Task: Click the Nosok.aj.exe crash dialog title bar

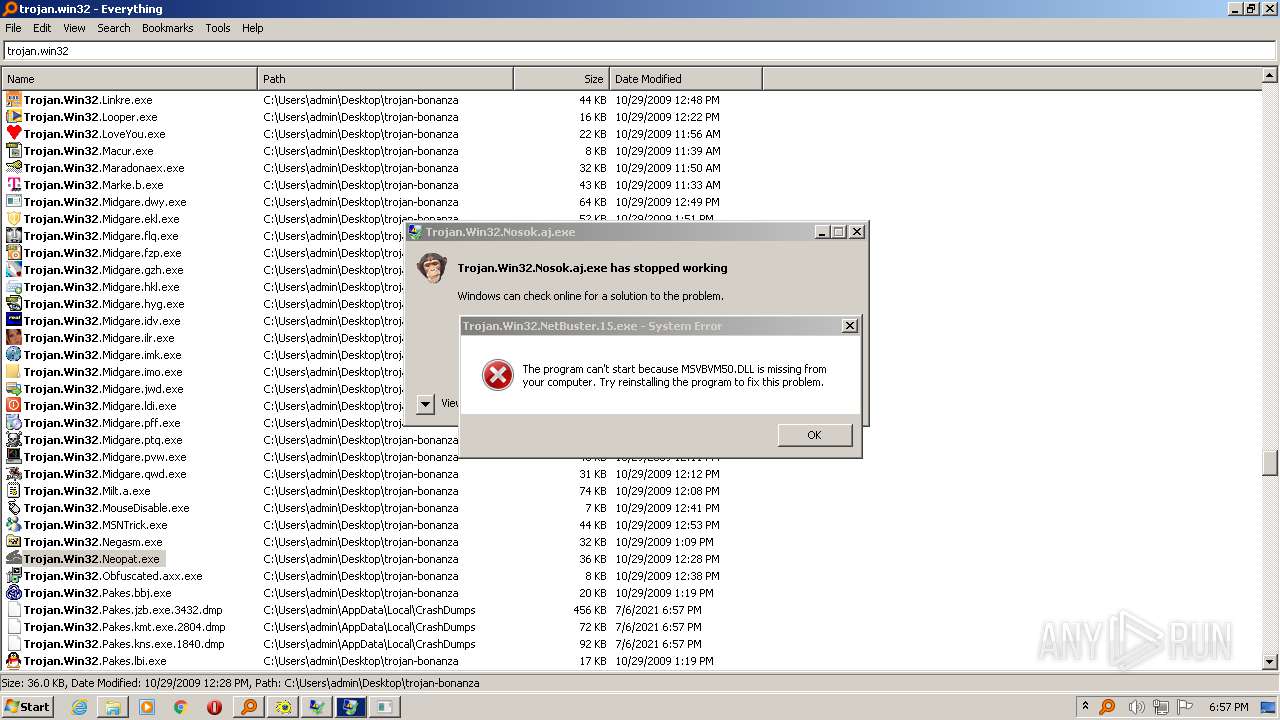Action: (x=608, y=232)
